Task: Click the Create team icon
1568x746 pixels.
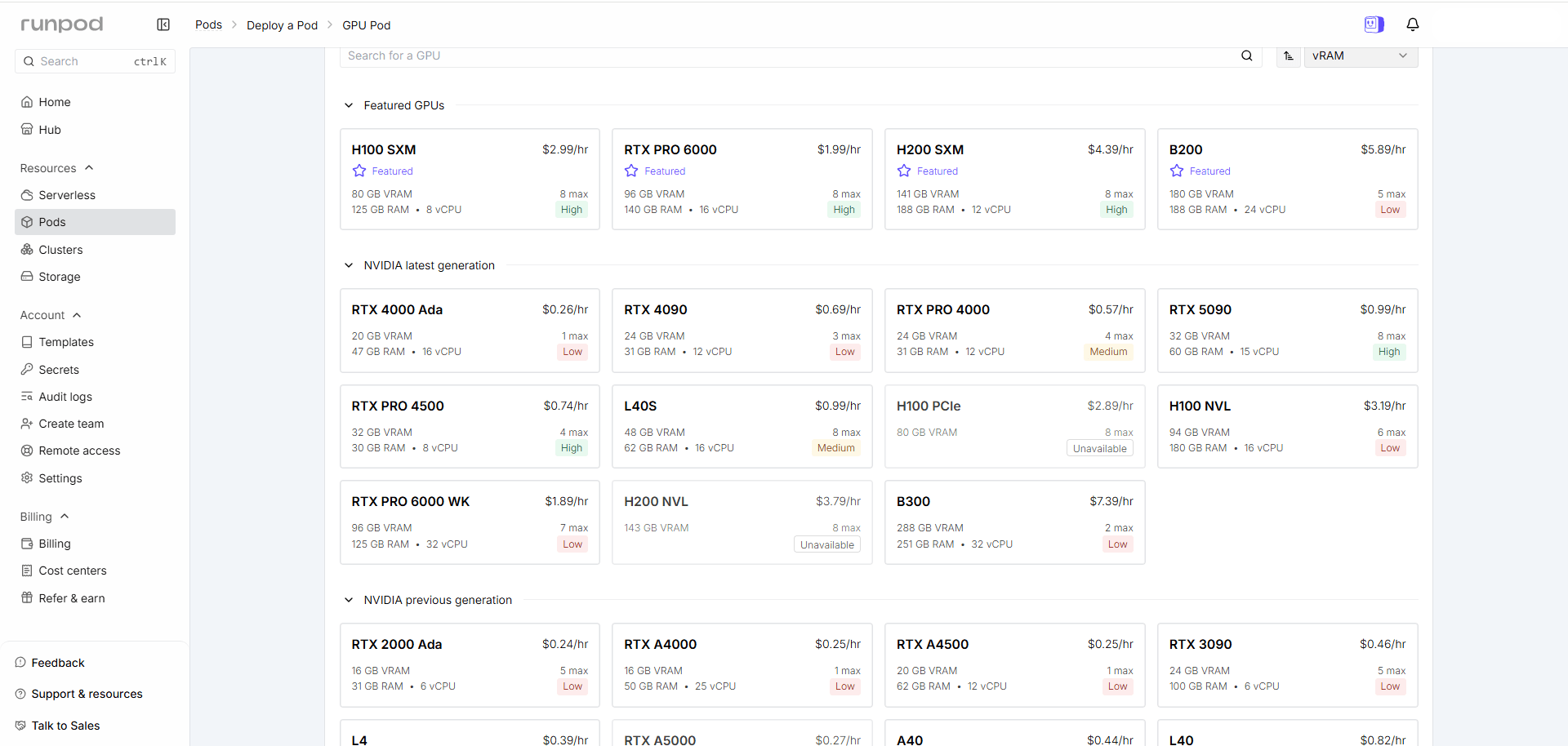Action: point(27,424)
